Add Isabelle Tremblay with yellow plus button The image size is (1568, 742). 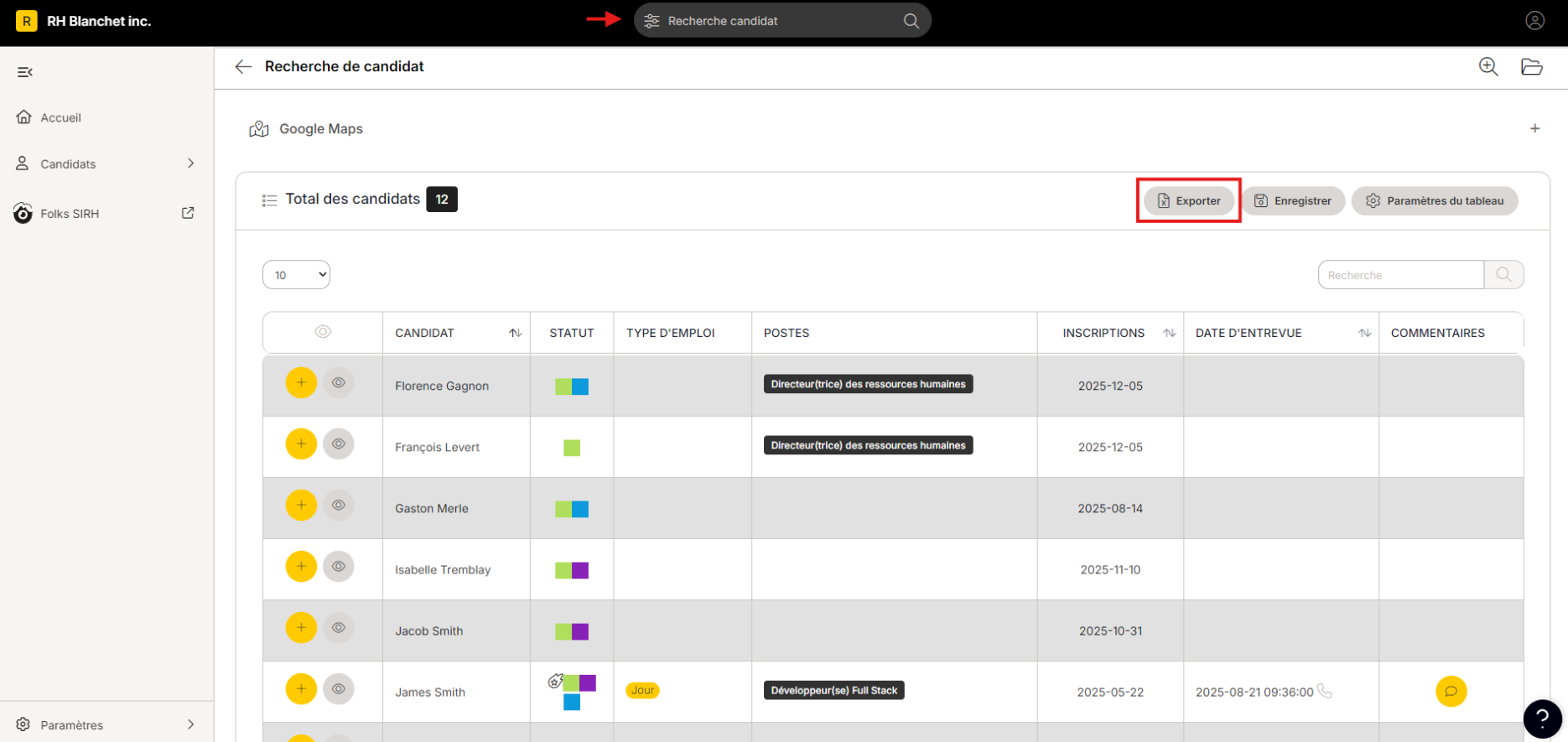301,567
